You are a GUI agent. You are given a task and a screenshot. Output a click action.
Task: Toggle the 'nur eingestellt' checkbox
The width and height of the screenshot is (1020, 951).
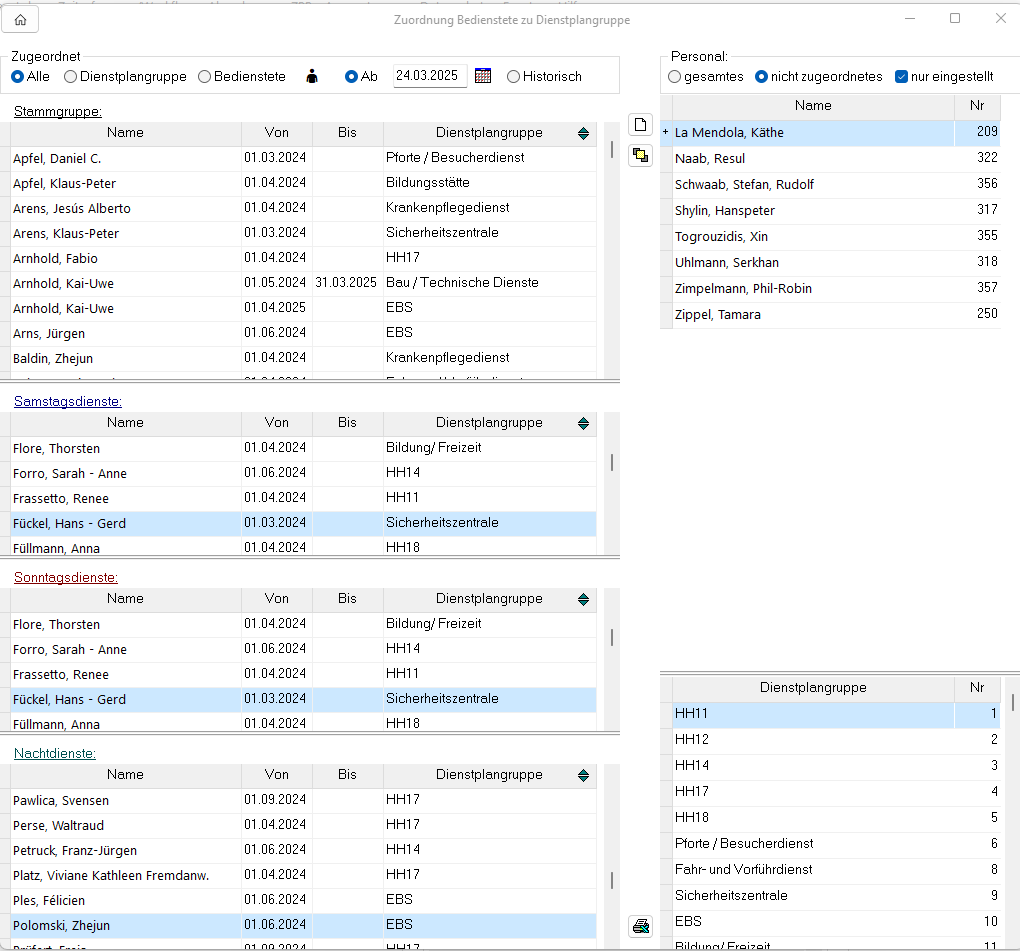[901, 76]
